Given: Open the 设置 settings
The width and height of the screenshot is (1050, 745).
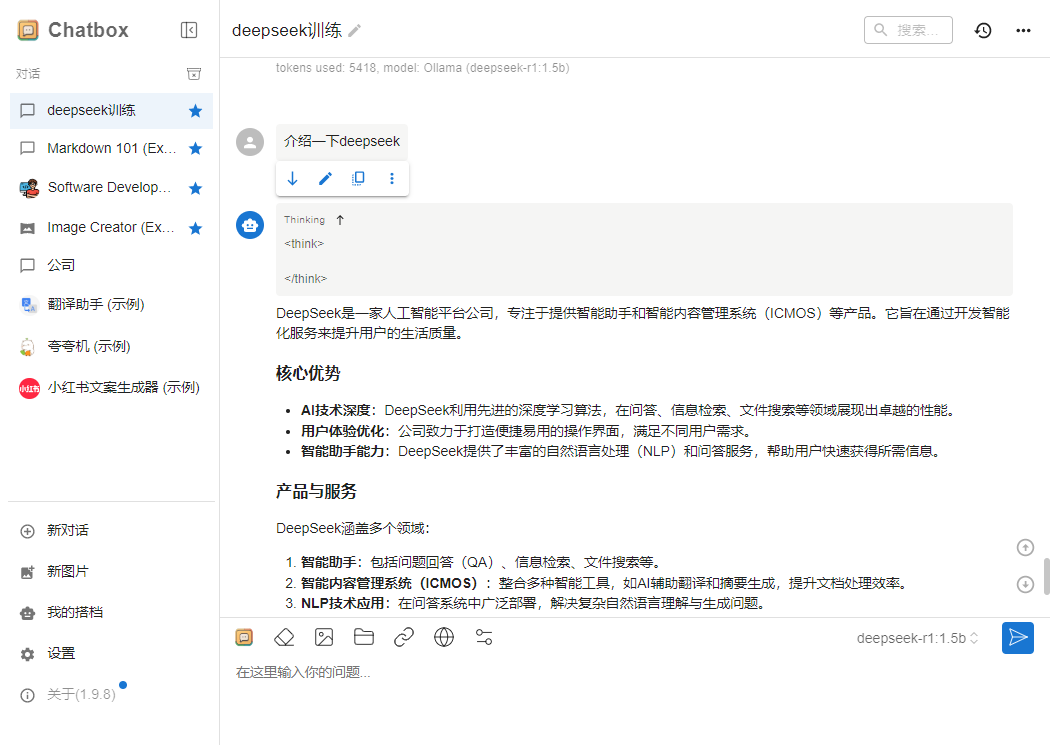Looking at the screenshot, I should click(111, 654).
